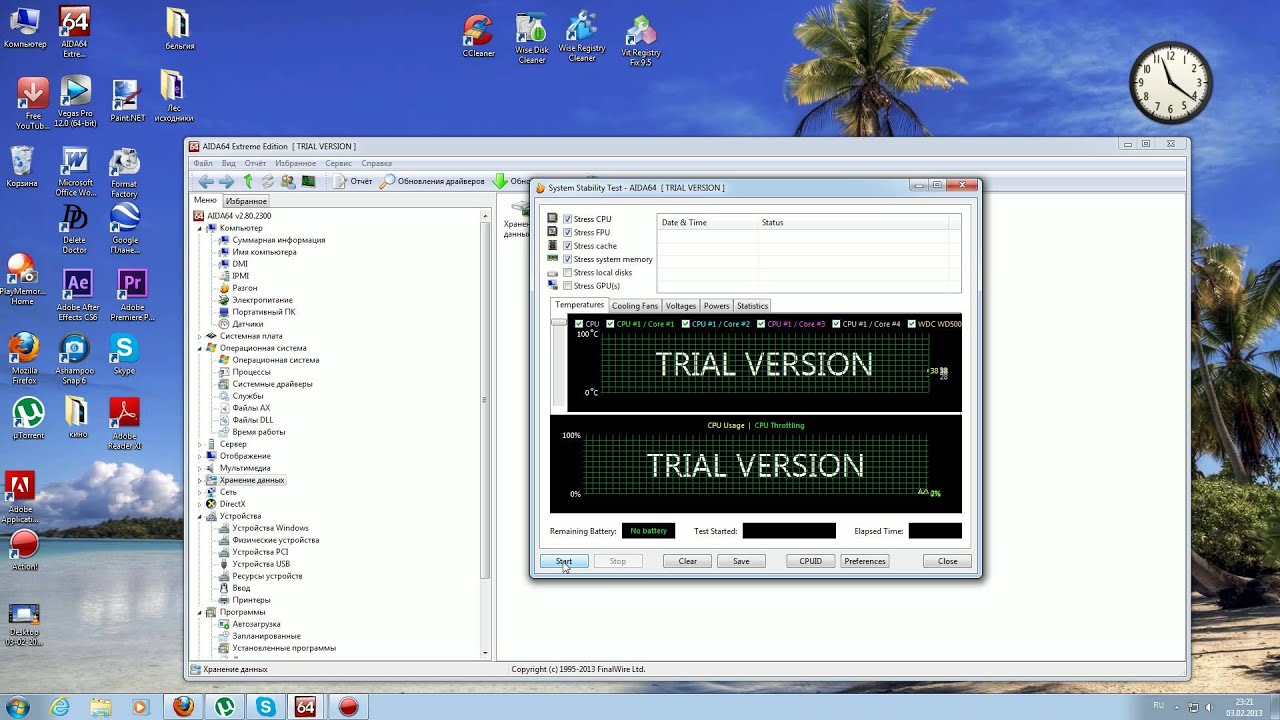The height and width of the screenshot is (720, 1280).
Task: Open the Справка menu
Action: 377,163
